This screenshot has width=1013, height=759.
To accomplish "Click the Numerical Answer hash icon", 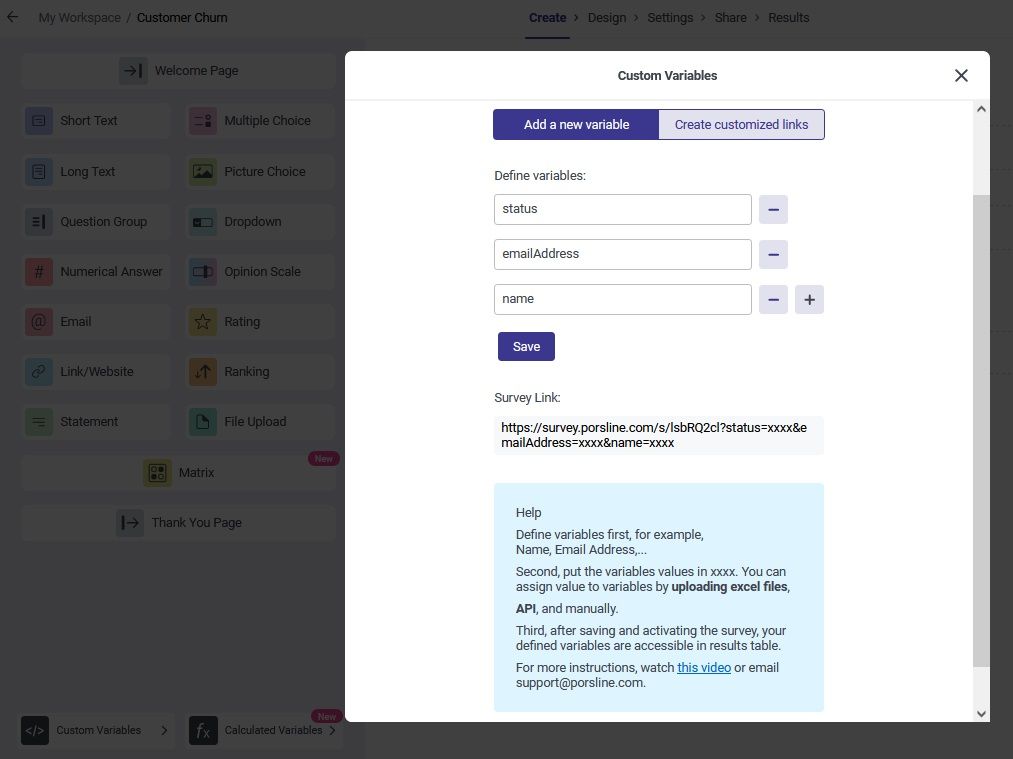I will pyautogui.click(x=39, y=272).
